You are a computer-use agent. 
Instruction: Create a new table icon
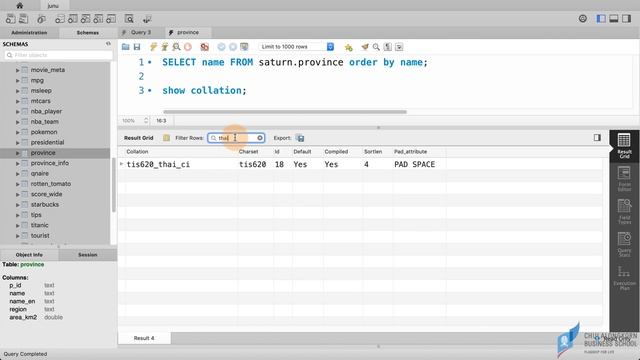coord(73,19)
